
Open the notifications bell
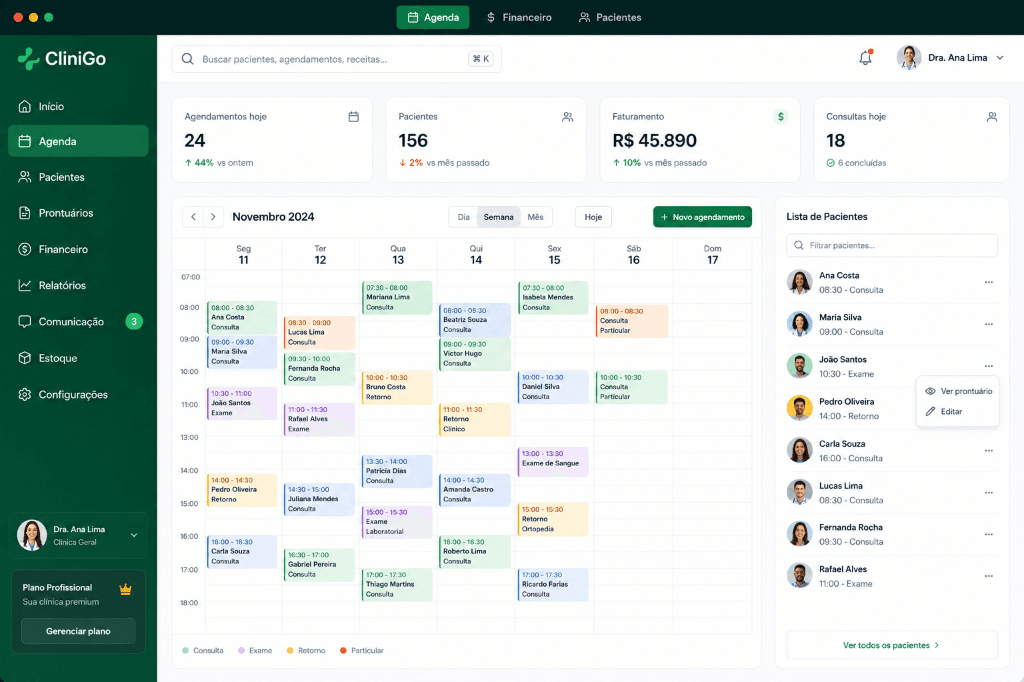click(865, 58)
